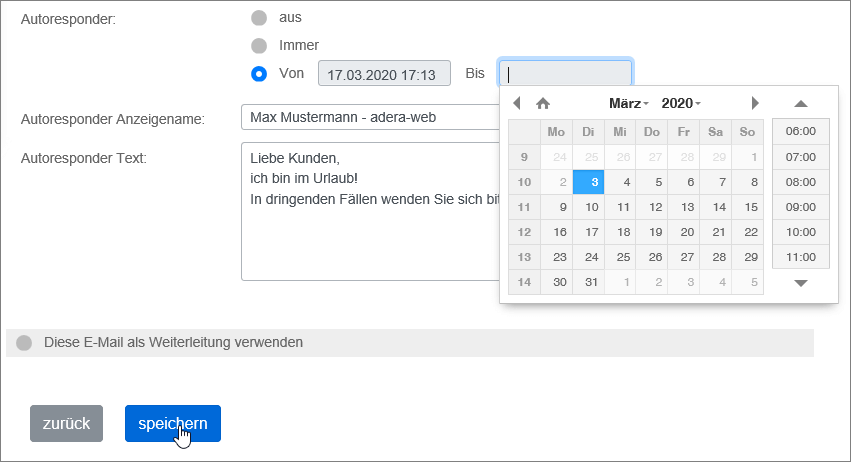This screenshot has width=851, height=462.
Task: Select the 'Von' date range option
Action: (259, 73)
